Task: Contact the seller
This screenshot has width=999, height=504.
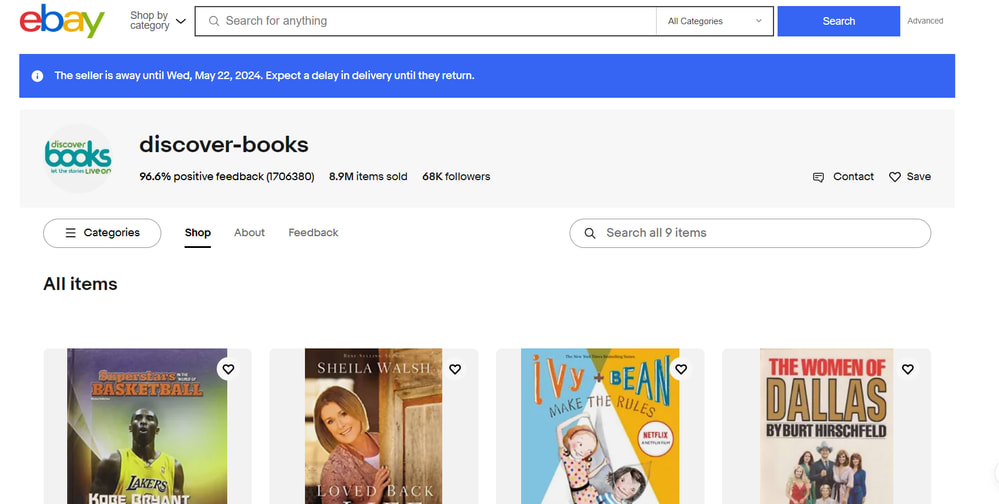Action: click(843, 176)
